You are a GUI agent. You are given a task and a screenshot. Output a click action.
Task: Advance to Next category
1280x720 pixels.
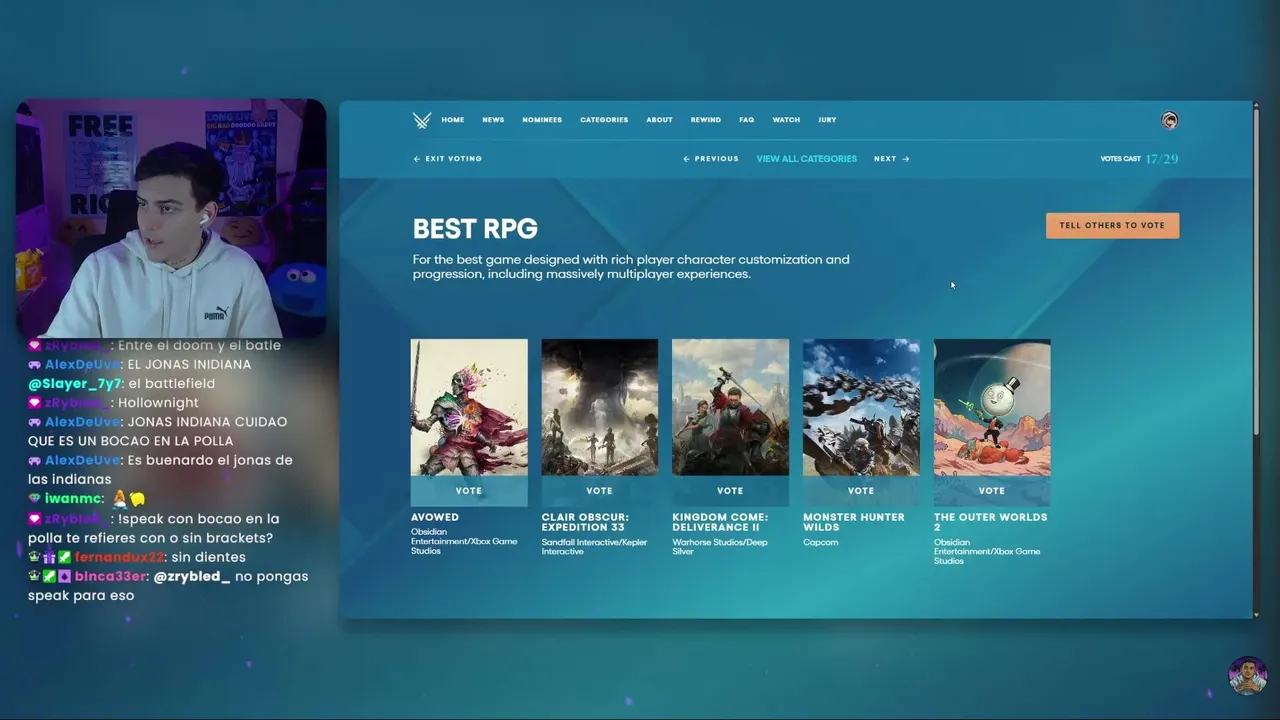[891, 159]
